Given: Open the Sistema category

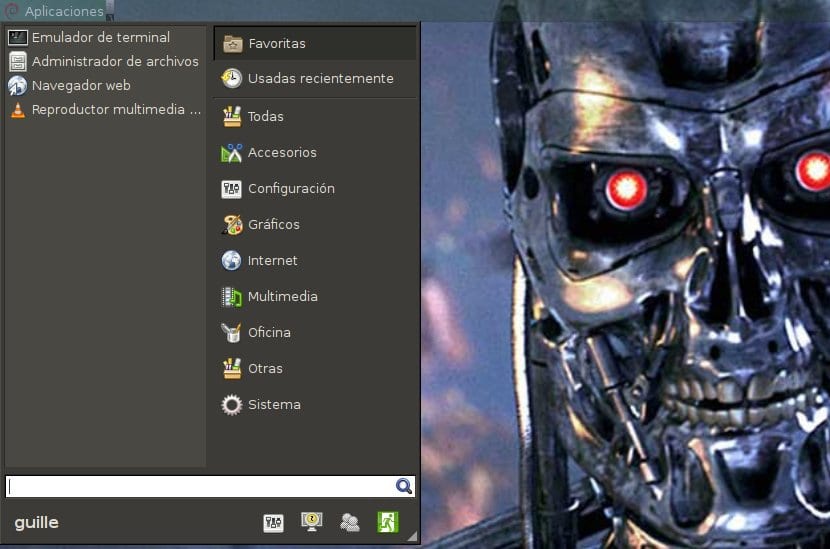Looking at the screenshot, I should click(x=315, y=404).
